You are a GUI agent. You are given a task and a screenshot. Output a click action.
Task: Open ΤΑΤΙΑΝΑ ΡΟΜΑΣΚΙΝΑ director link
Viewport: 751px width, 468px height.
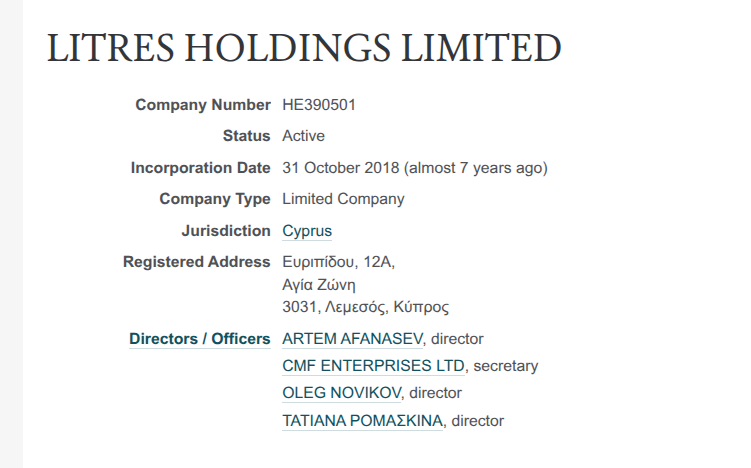[x=362, y=421]
